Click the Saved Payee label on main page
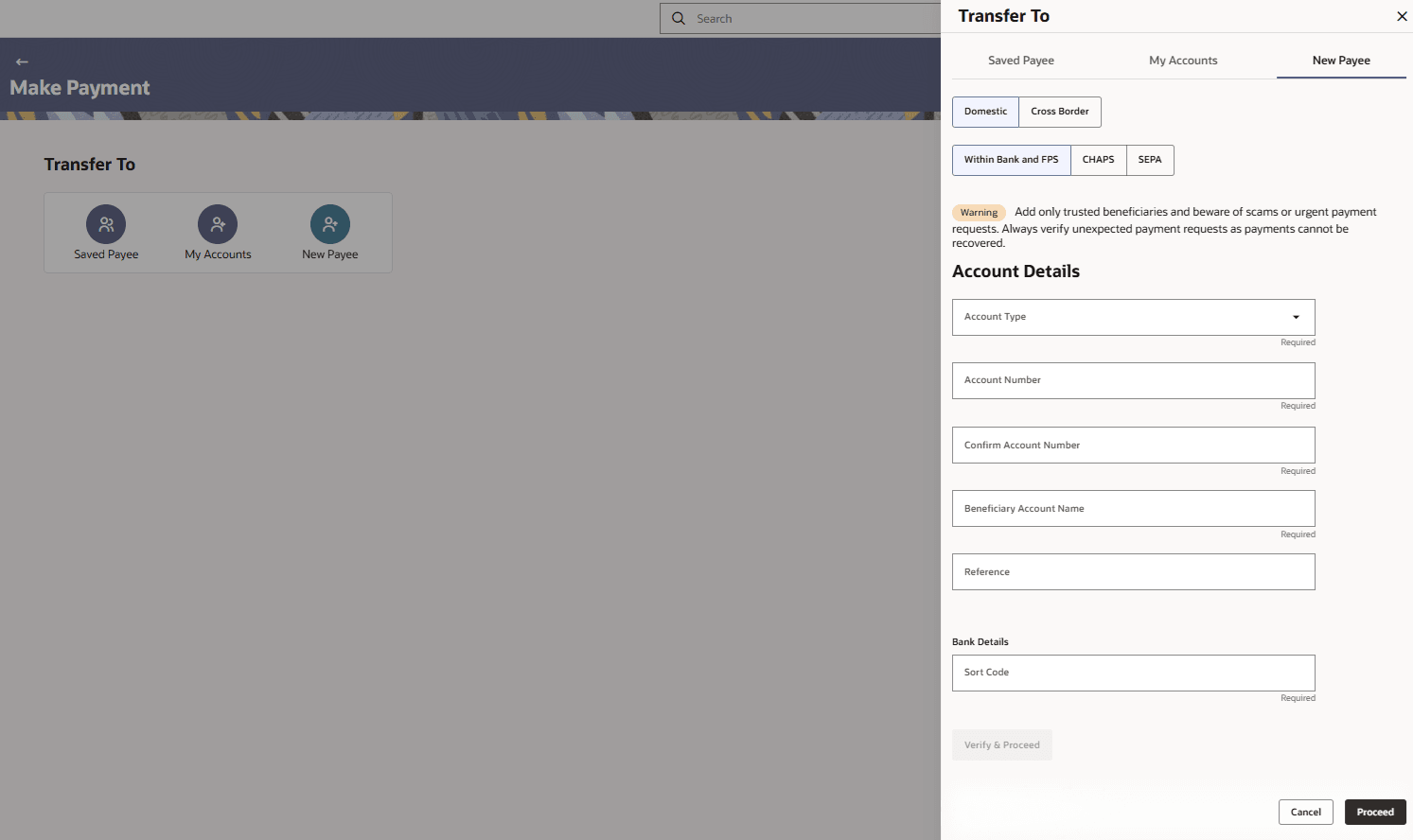The width and height of the screenshot is (1413, 840). [x=106, y=254]
